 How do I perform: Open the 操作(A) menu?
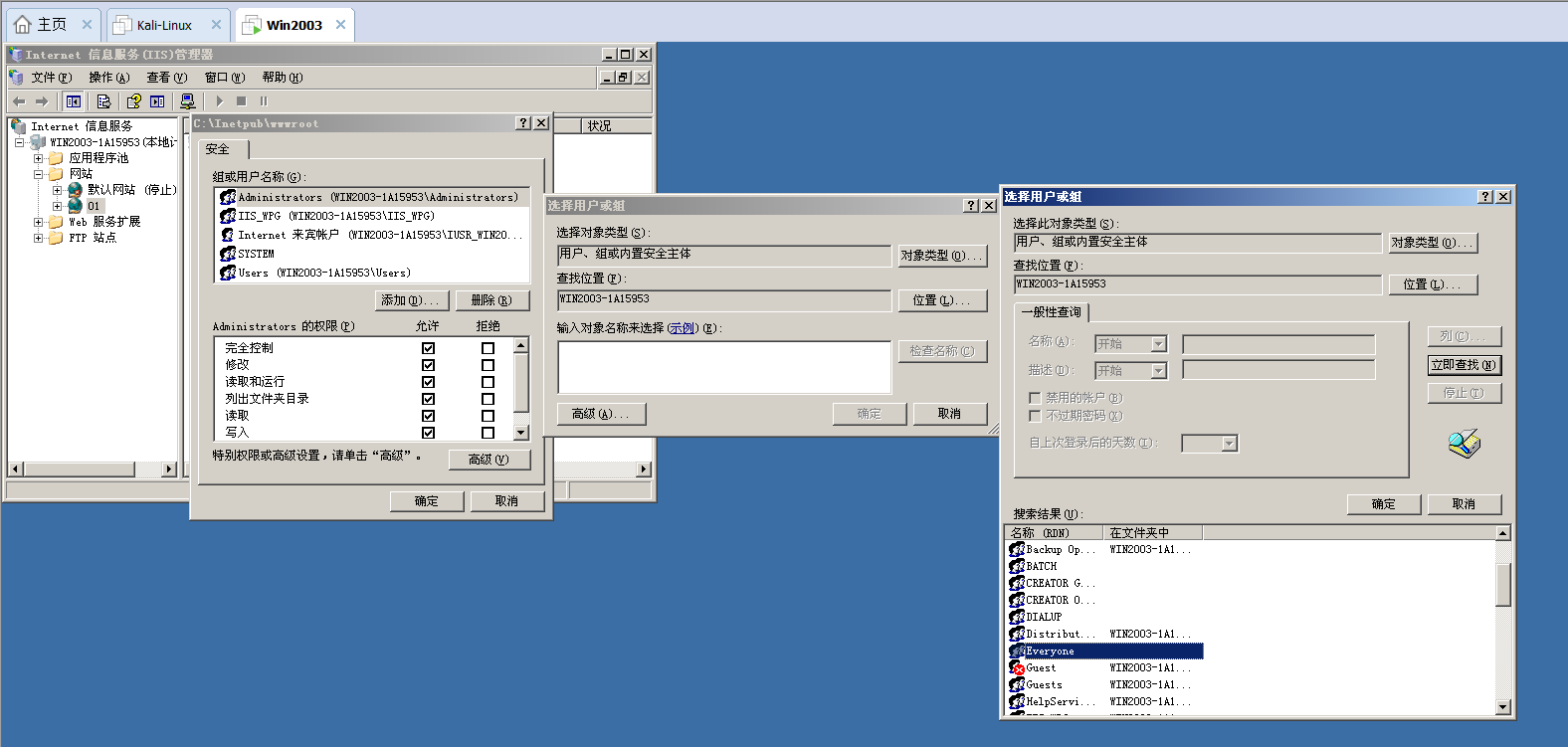click(x=108, y=78)
